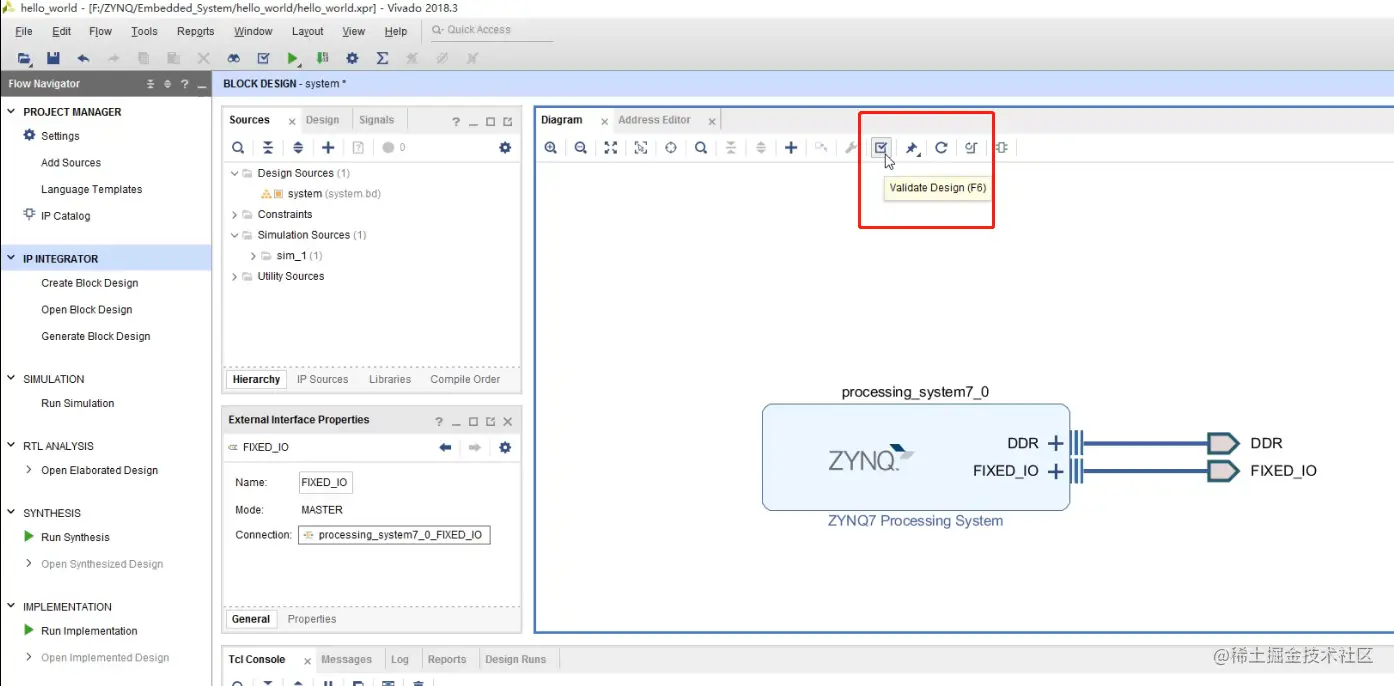Switch to the Signals tab
Image resolution: width=1394 pixels, height=686 pixels.
pyautogui.click(x=376, y=120)
